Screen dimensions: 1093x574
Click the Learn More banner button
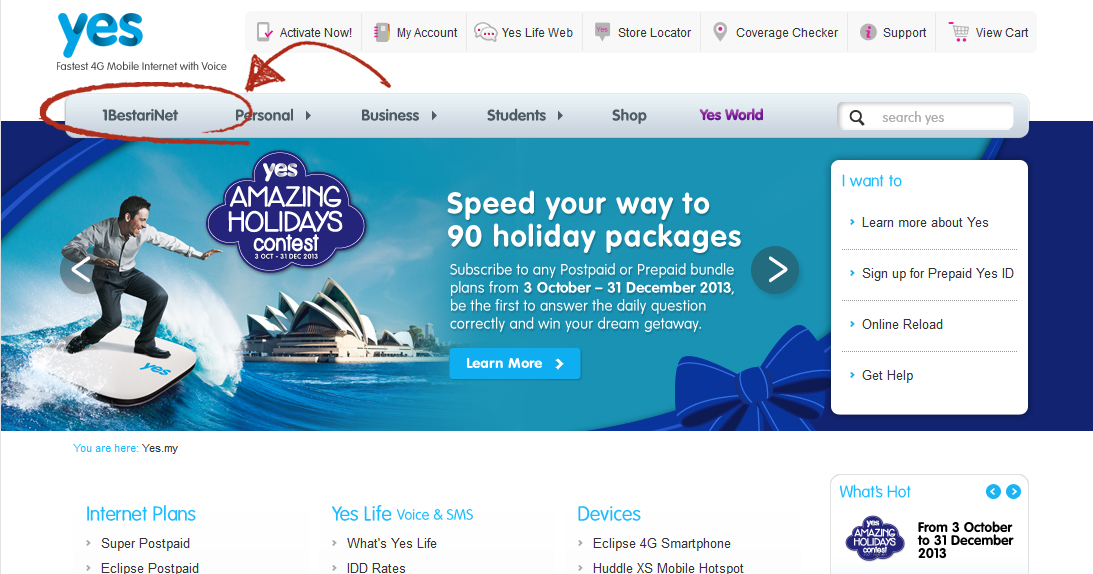[514, 363]
